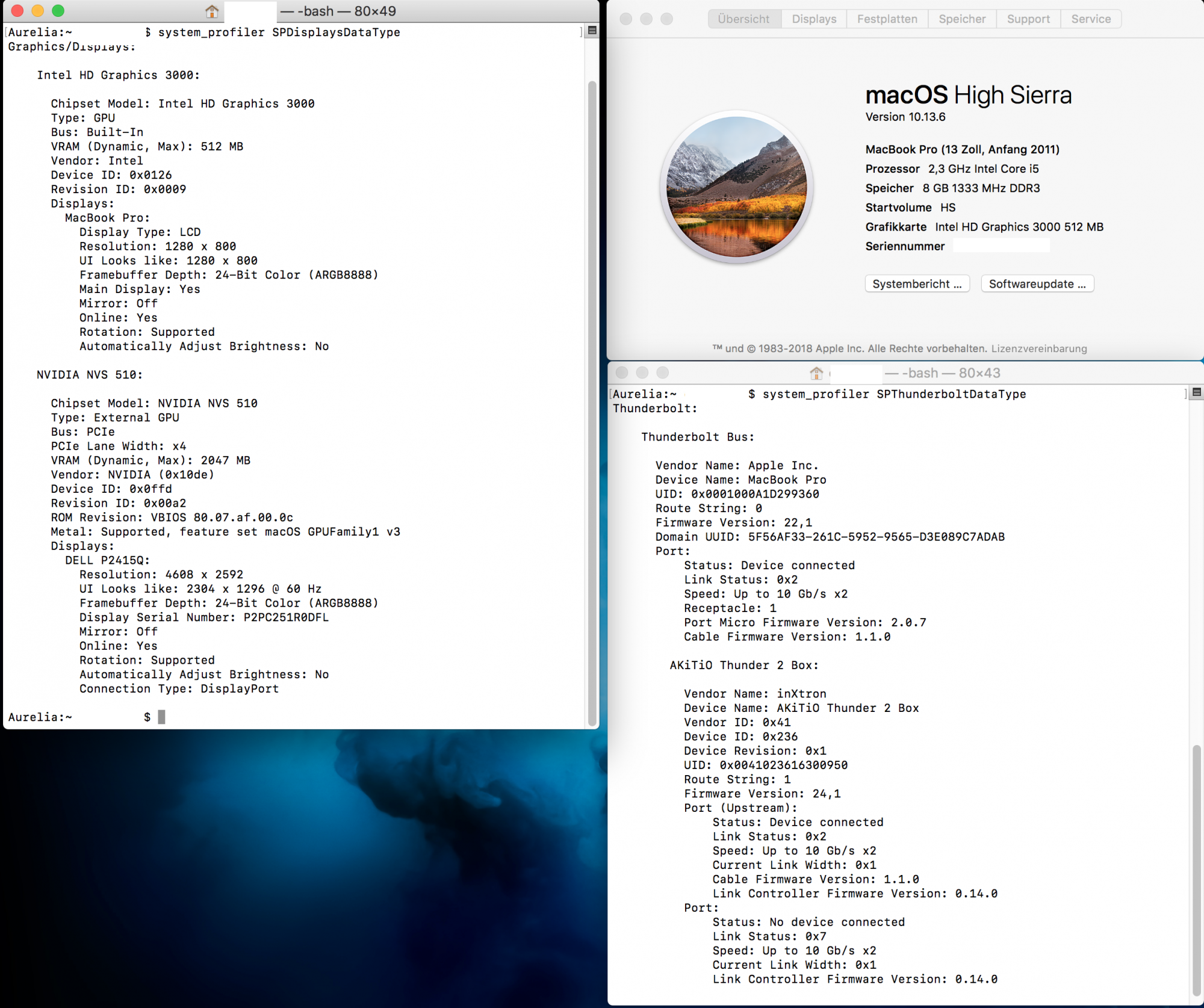
Task: Click the scrollbar in the displays terminal
Action: point(592,403)
